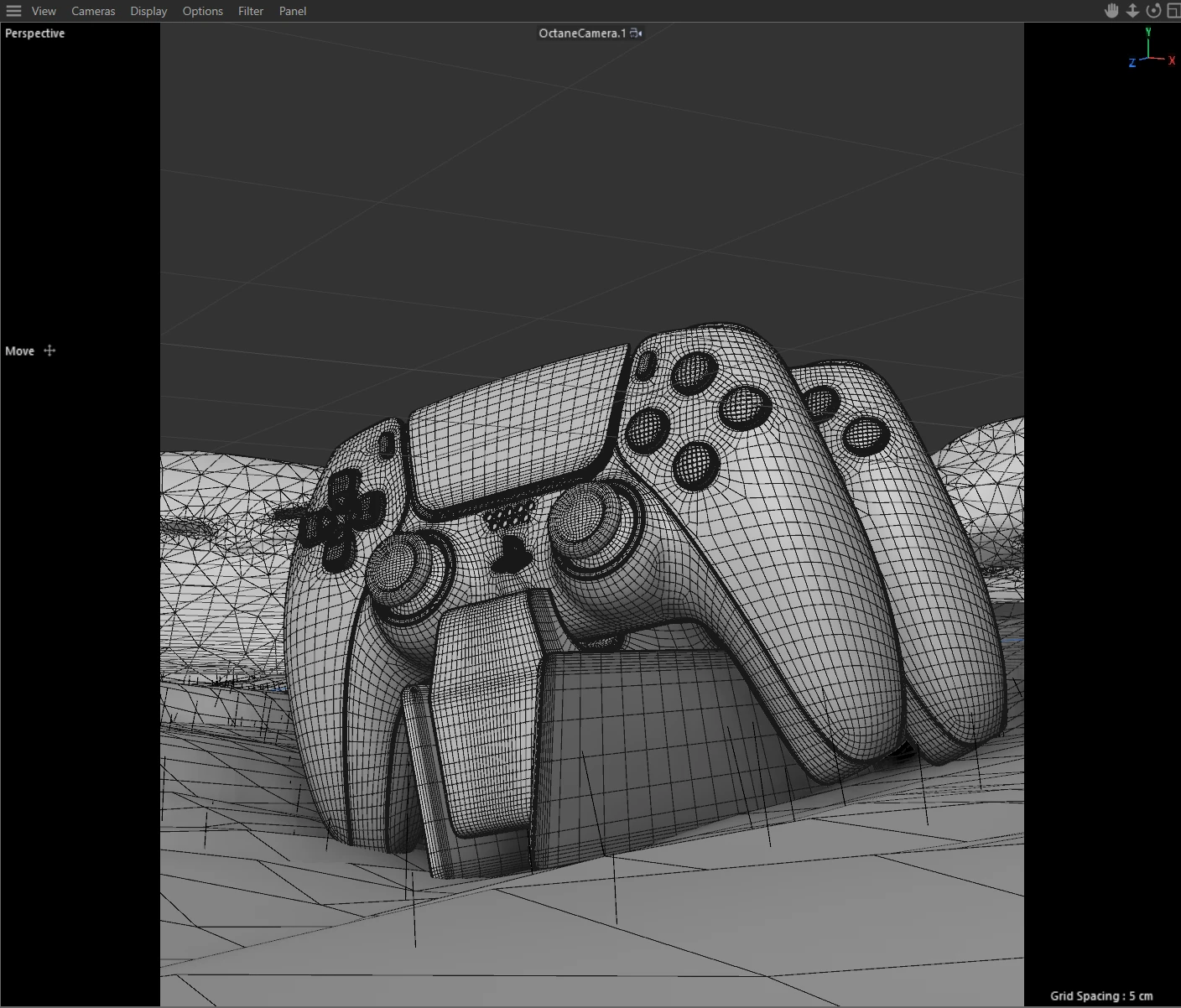Viewport: 1181px width, 1008px height.
Task: Open the Panel menu
Action: coord(293,11)
